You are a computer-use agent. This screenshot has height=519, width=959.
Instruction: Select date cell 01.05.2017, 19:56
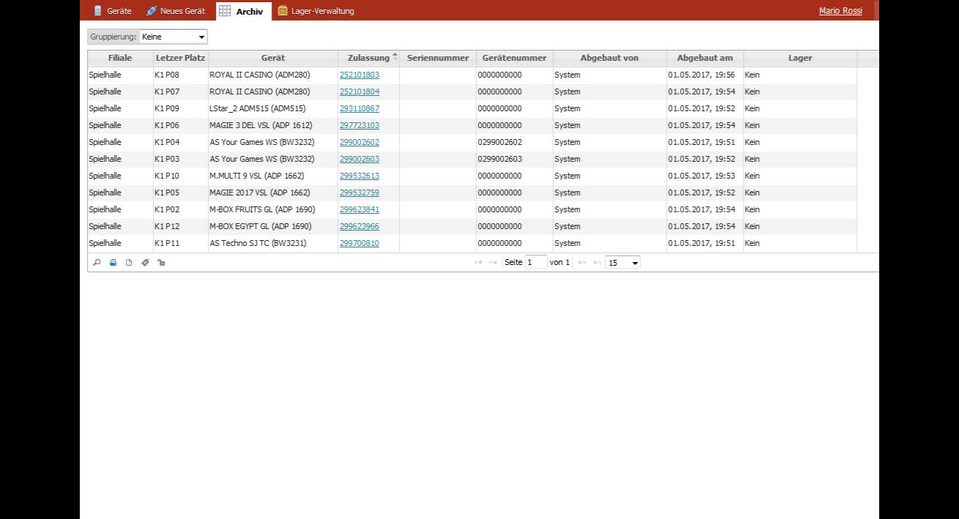705,75
